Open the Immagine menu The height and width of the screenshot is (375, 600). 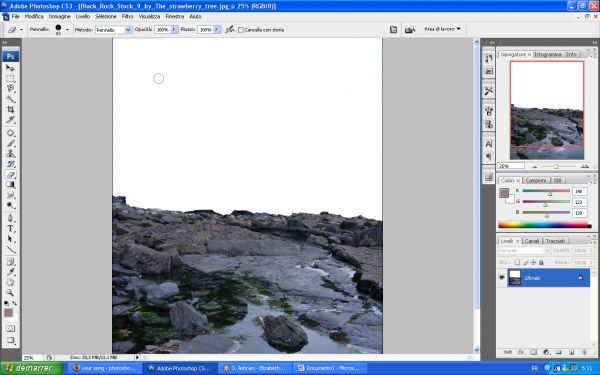(x=59, y=16)
